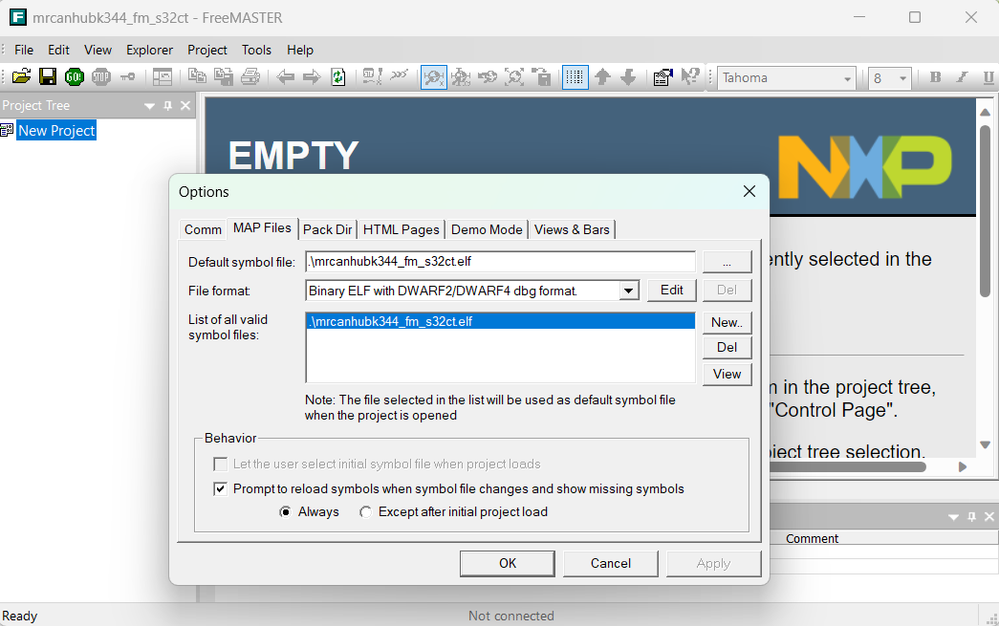This screenshot has height=626, width=999.
Task: Open the font size 8 dropdown
Action: pyautogui.click(x=903, y=78)
